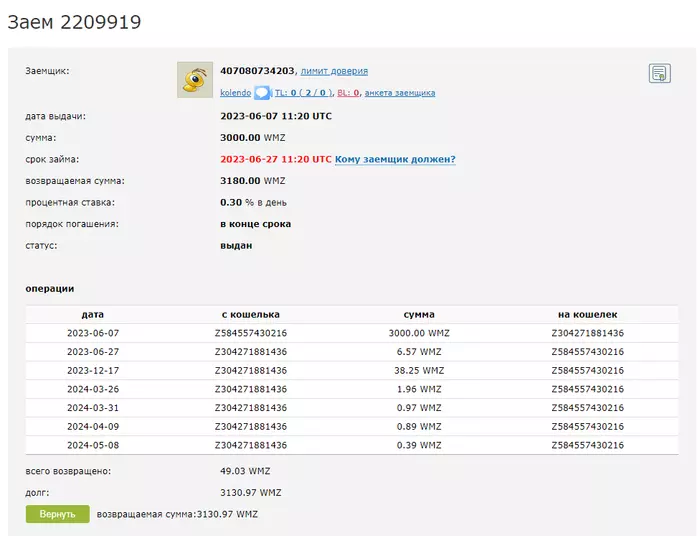700x536 pixels.
Task: Open chat bubble icon next to kolendo
Action: (x=262, y=93)
